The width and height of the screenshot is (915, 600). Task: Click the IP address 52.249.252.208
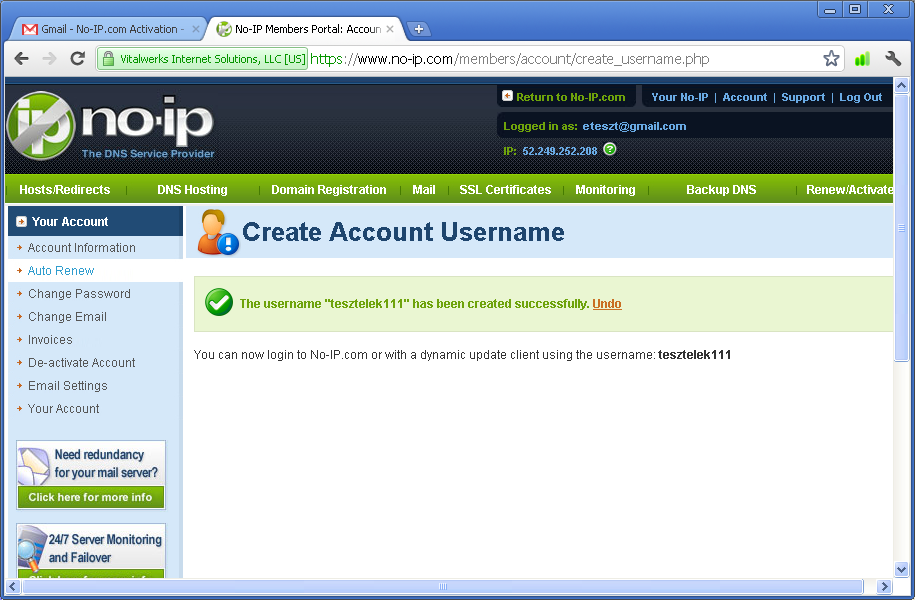(560, 151)
